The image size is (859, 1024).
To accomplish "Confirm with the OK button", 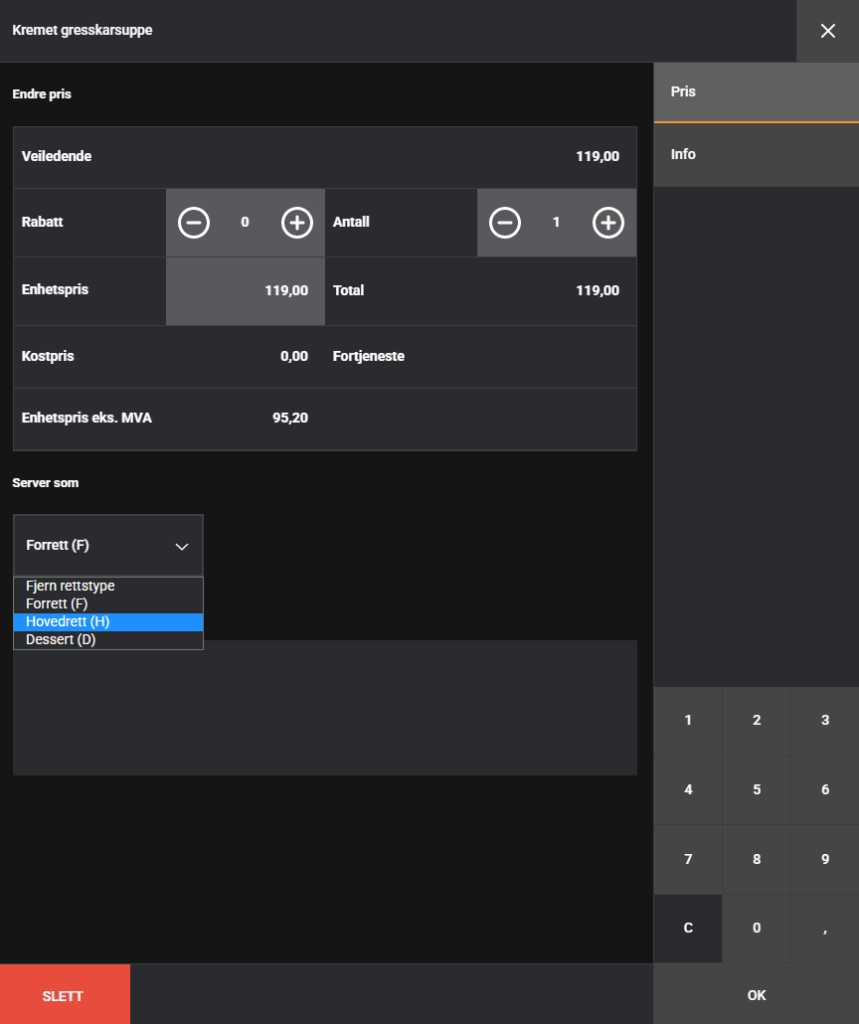I will 756,995.
